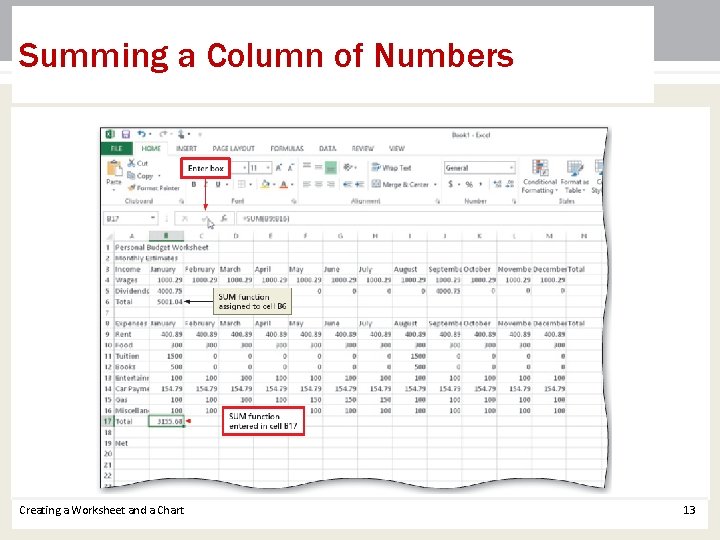Click the Top Align icon

tap(307, 165)
